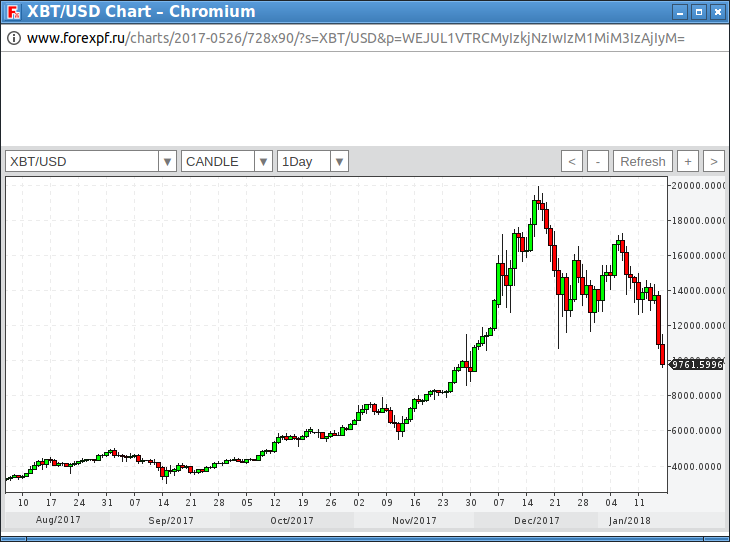
Task: Click the Aug/2017 month label
Action: coord(58,520)
